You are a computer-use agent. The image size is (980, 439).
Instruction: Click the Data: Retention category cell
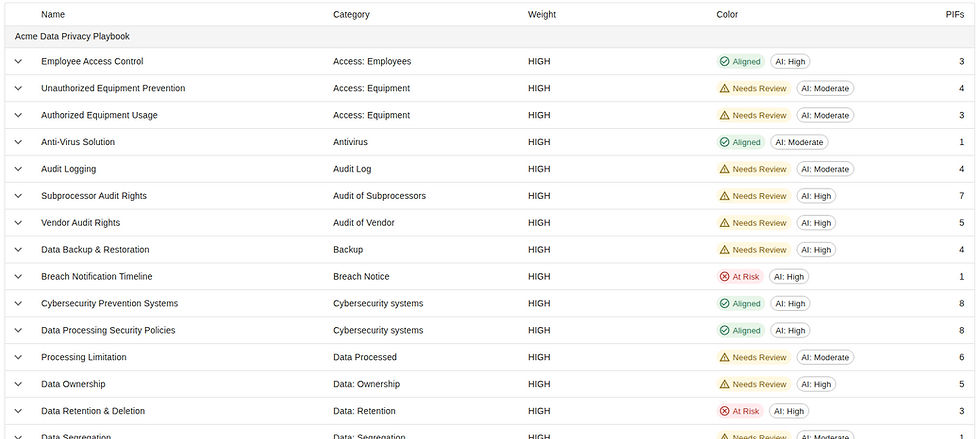[x=364, y=411]
